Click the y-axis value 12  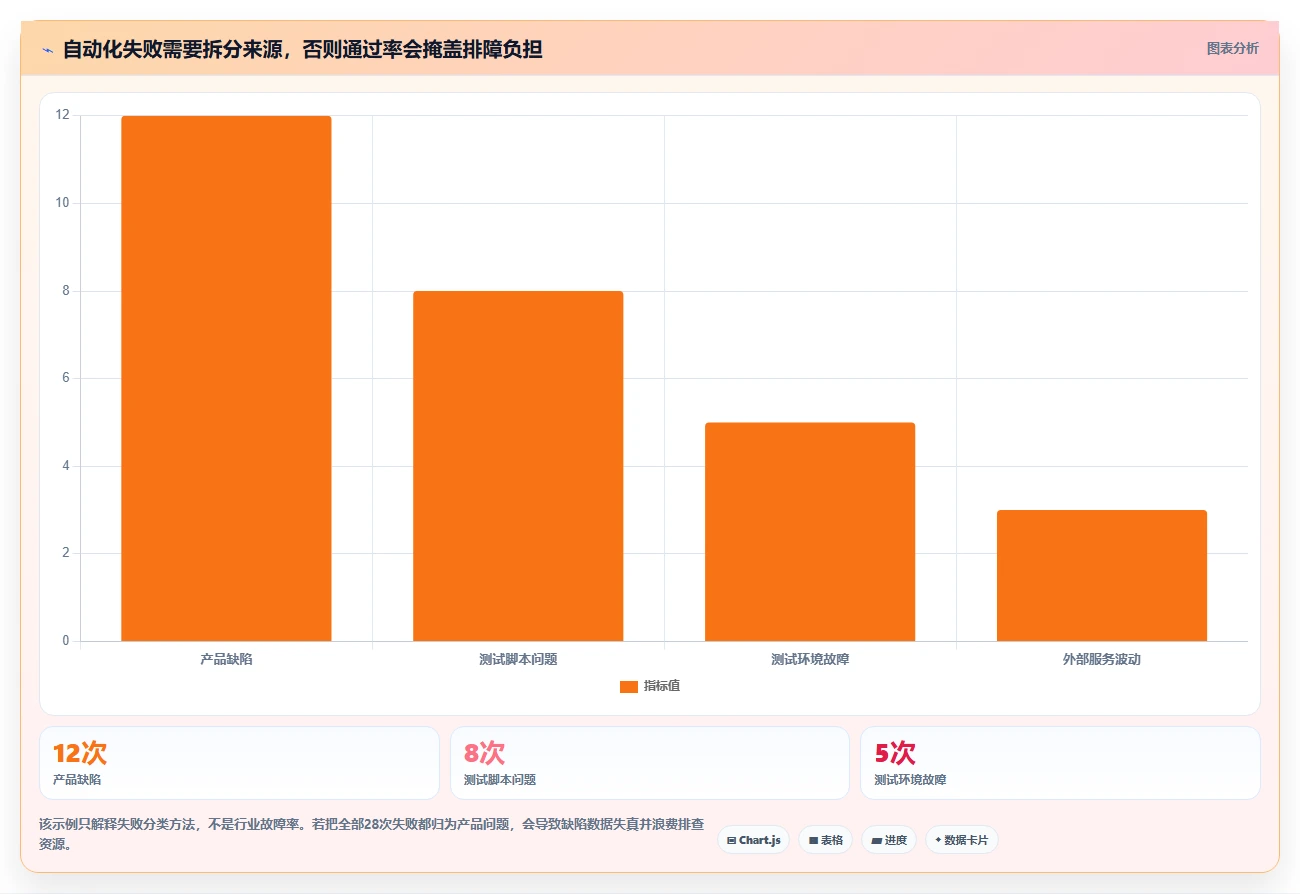[x=63, y=115]
